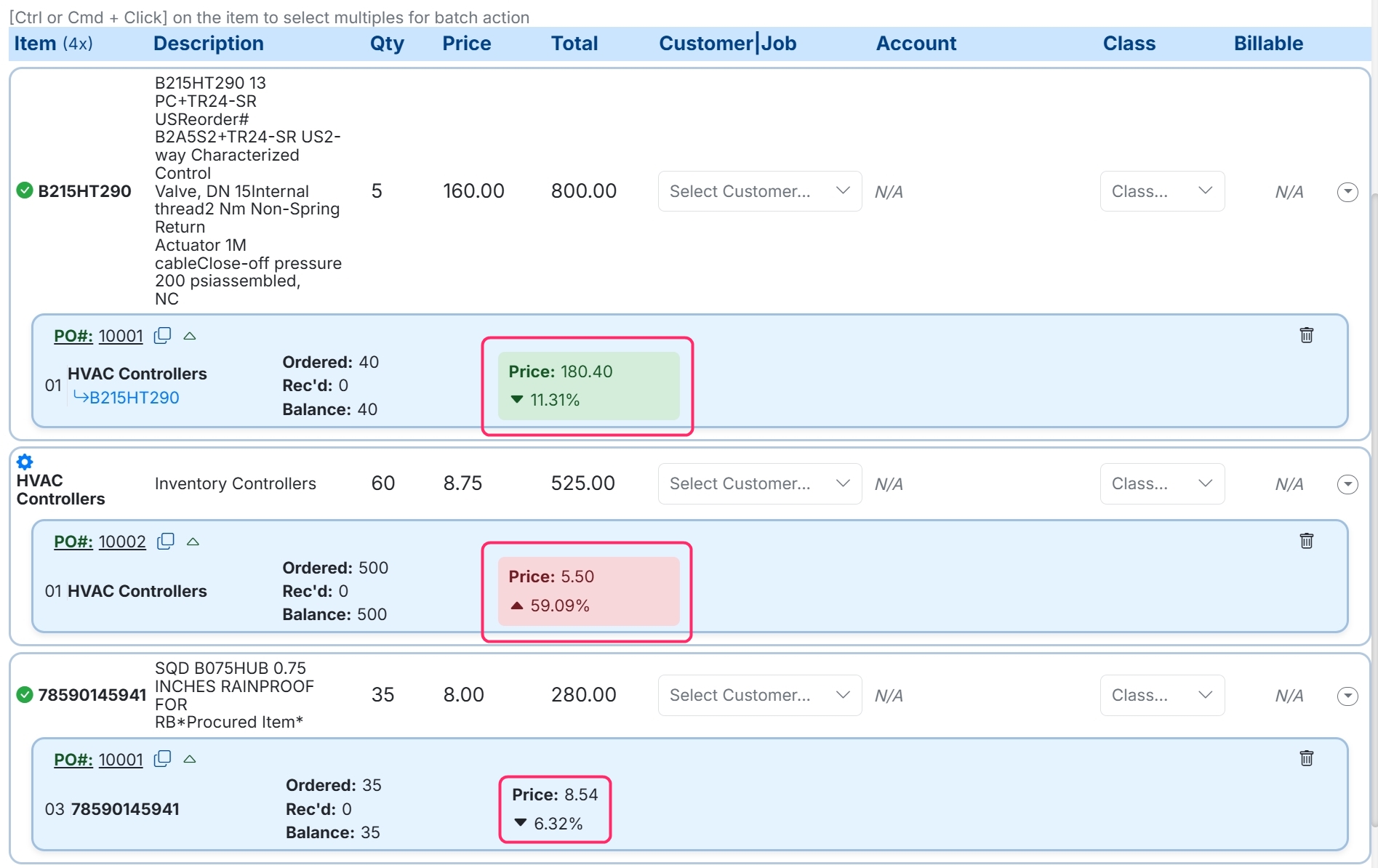1378x868 pixels.
Task: Click the Customer|Job column header
Action: coord(728,44)
